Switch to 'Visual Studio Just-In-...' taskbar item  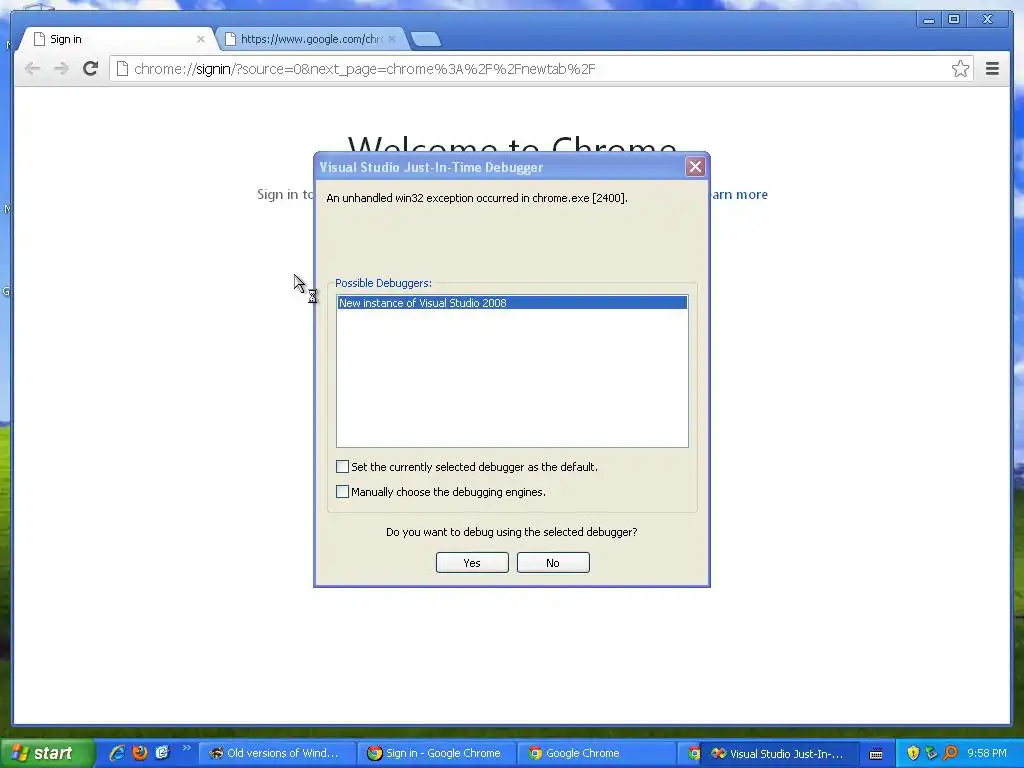pos(778,753)
